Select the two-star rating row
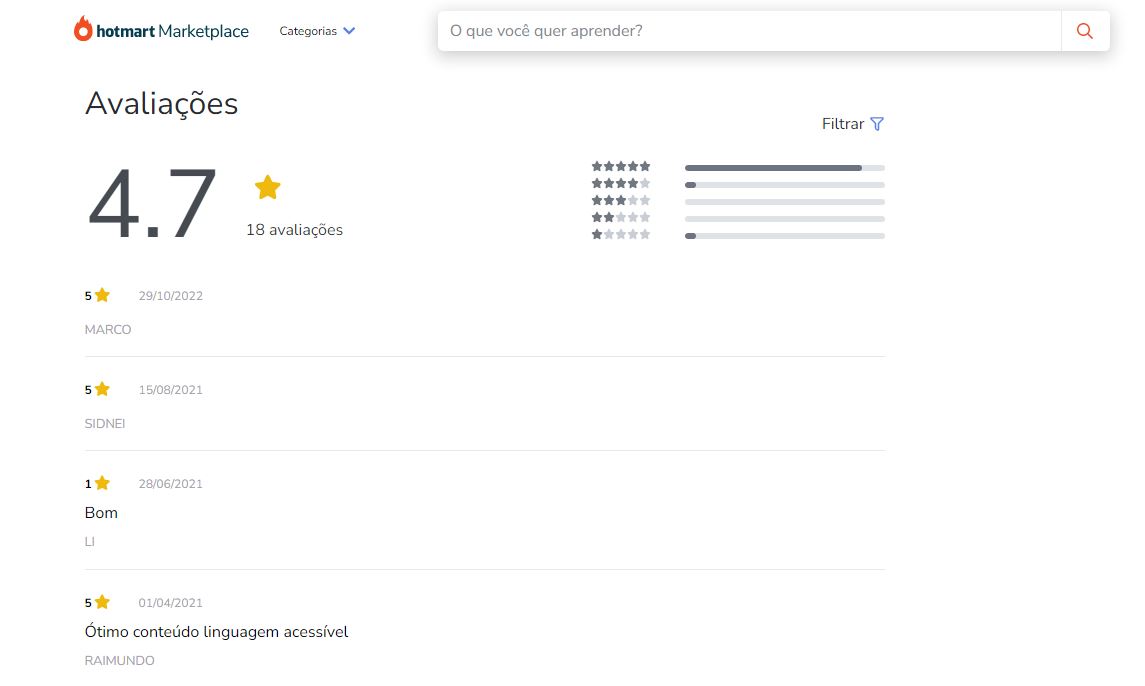This screenshot has height=686, width=1145. 621,218
